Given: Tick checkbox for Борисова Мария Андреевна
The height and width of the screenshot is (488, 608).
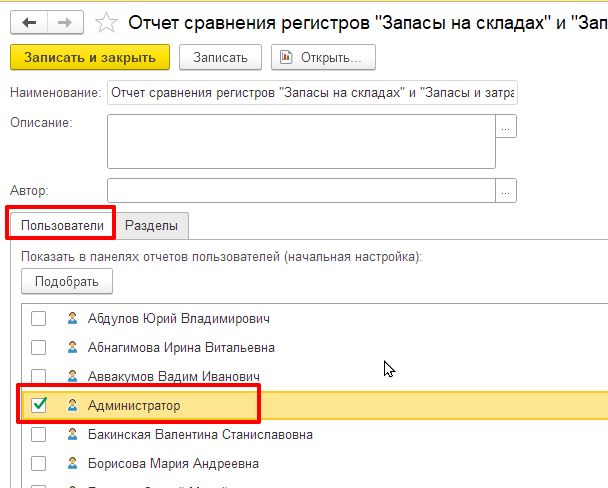Looking at the screenshot, I should click(39, 464).
